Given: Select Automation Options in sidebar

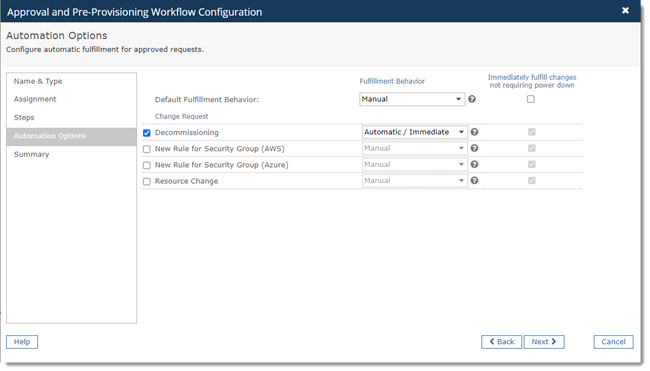Looking at the screenshot, I should point(71,136).
